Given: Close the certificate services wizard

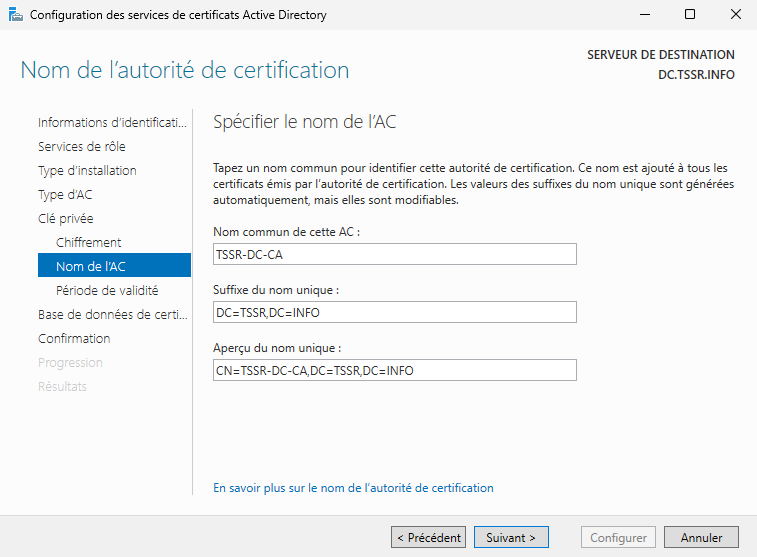Looking at the screenshot, I should click(734, 15).
